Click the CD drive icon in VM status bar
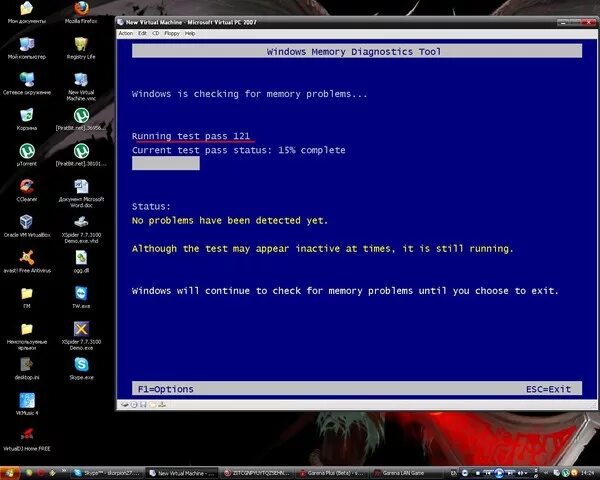The width and height of the screenshot is (600, 480). (x=134, y=405)
